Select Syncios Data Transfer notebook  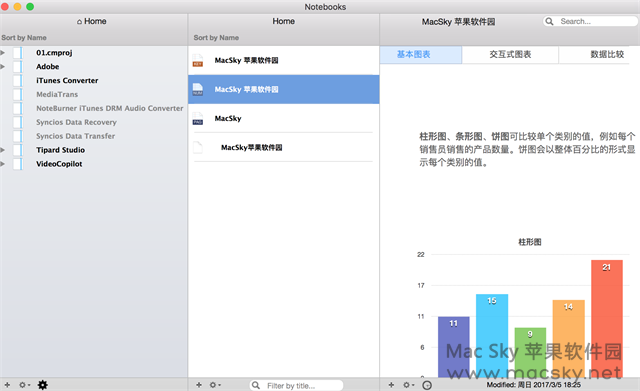pyautogui.click(x=75, y=136)
